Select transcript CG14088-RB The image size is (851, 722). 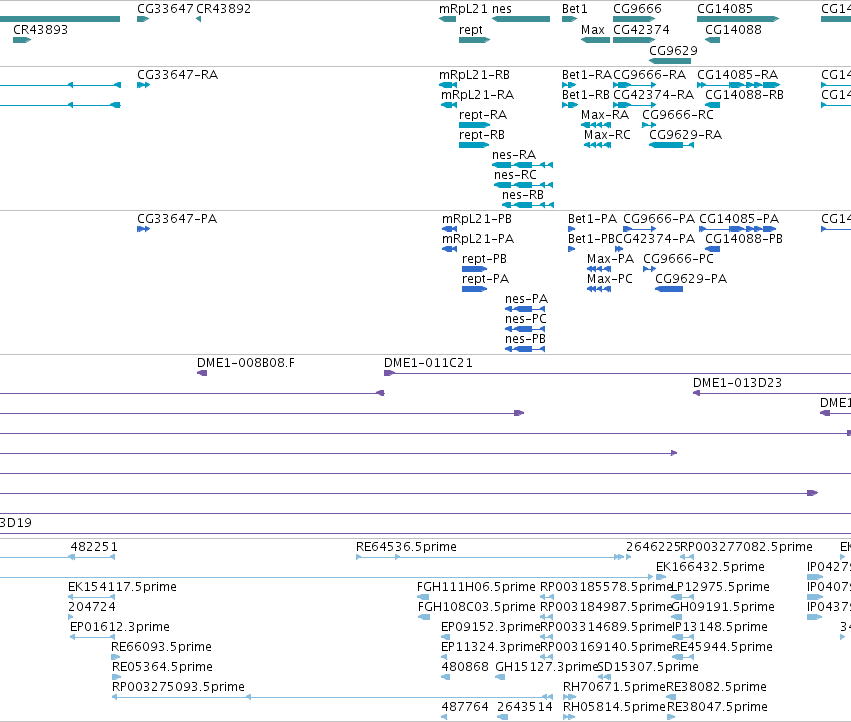pos(713,105)
